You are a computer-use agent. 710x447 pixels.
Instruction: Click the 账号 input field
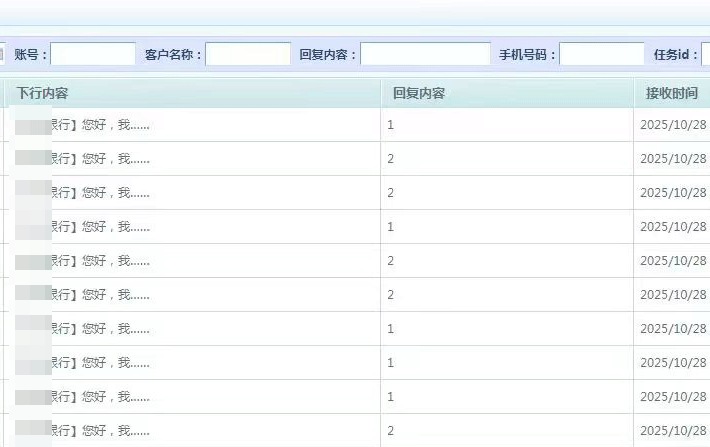coord(93,54)
